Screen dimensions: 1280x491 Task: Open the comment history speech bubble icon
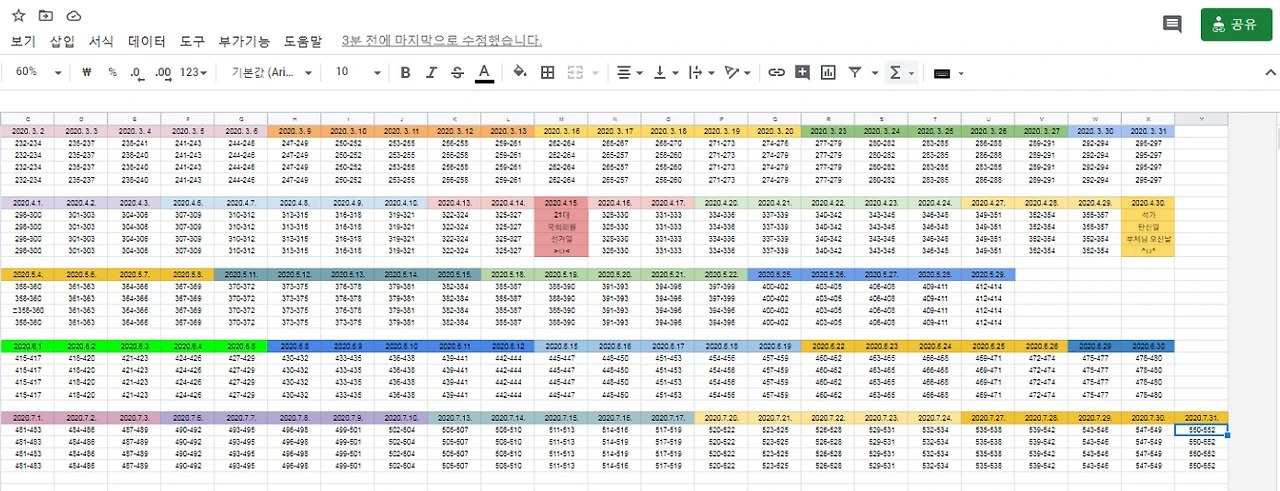(x=1172, y=25)
